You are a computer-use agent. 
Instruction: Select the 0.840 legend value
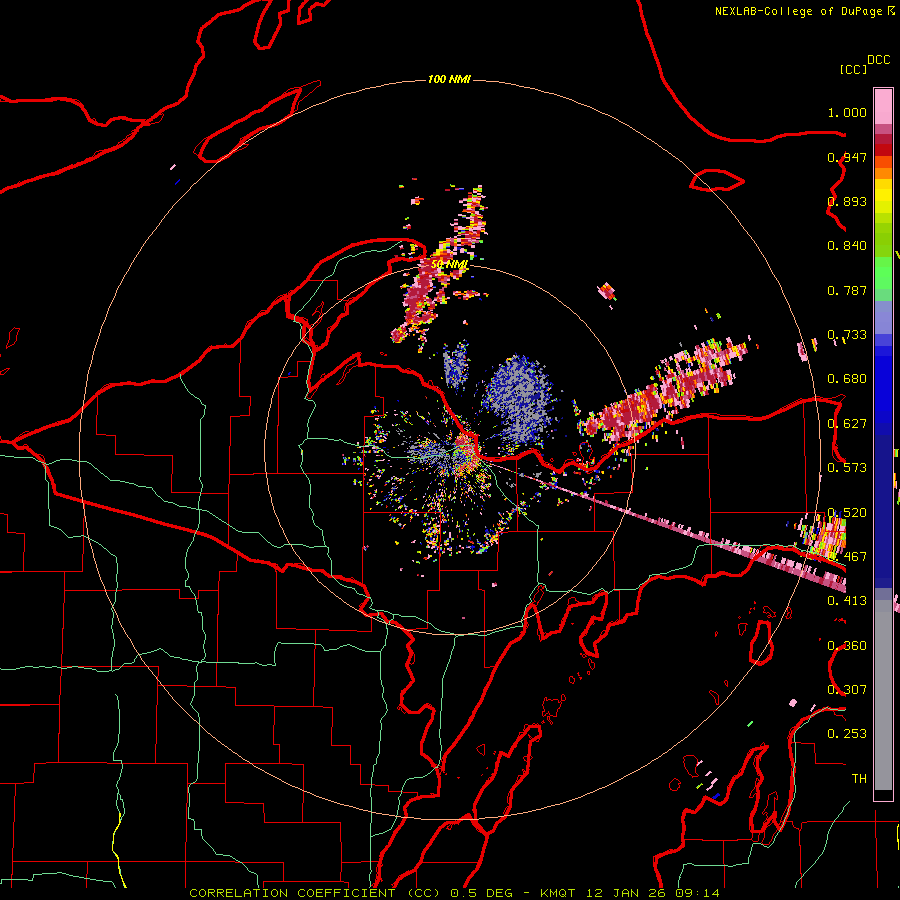[x=847, y=246]
